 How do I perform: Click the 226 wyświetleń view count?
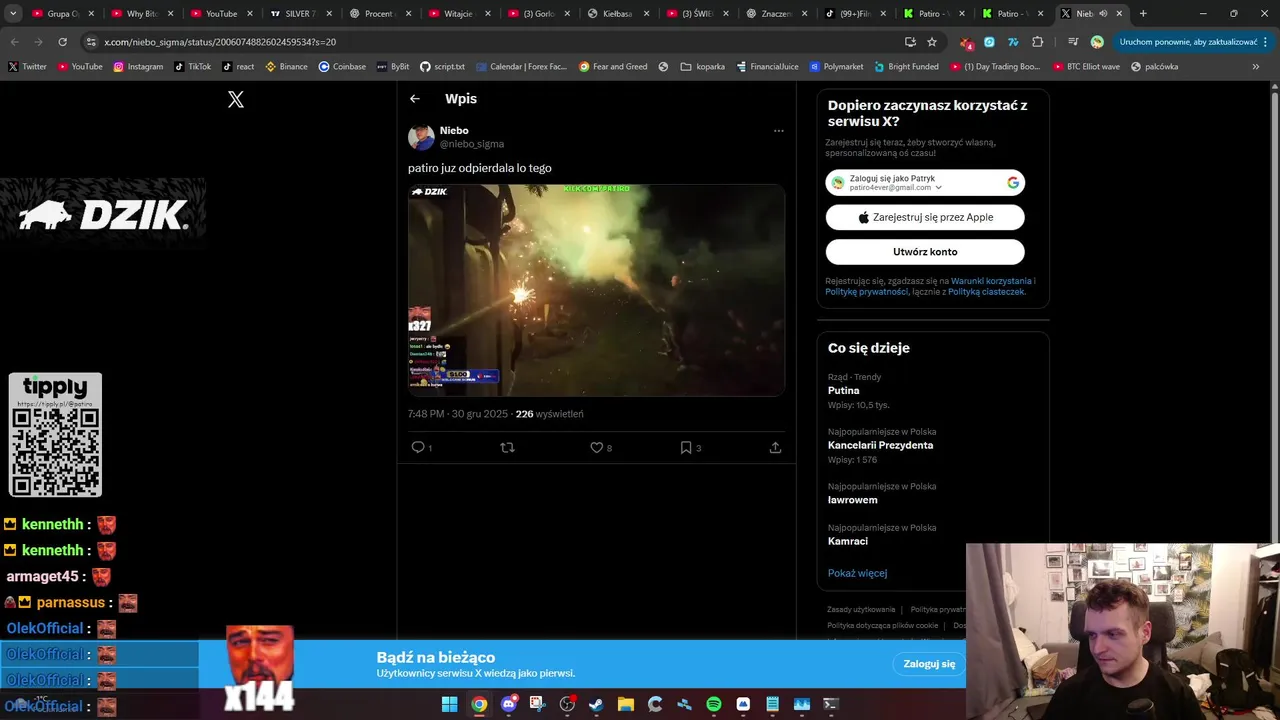[549, 414]
